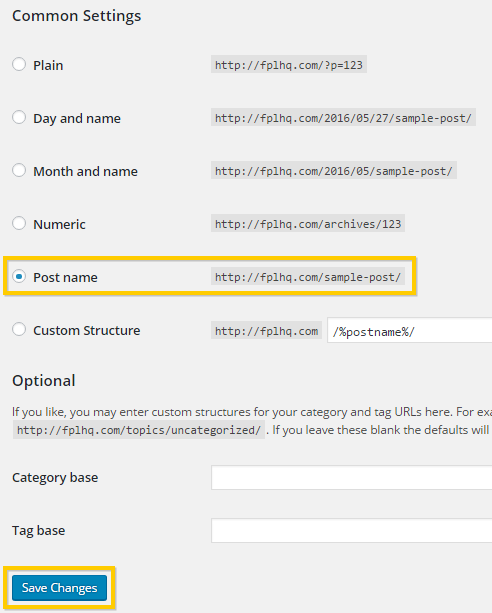Focus the Tag base text field
This screenshot has width=492, height=613.
point(352,531)
